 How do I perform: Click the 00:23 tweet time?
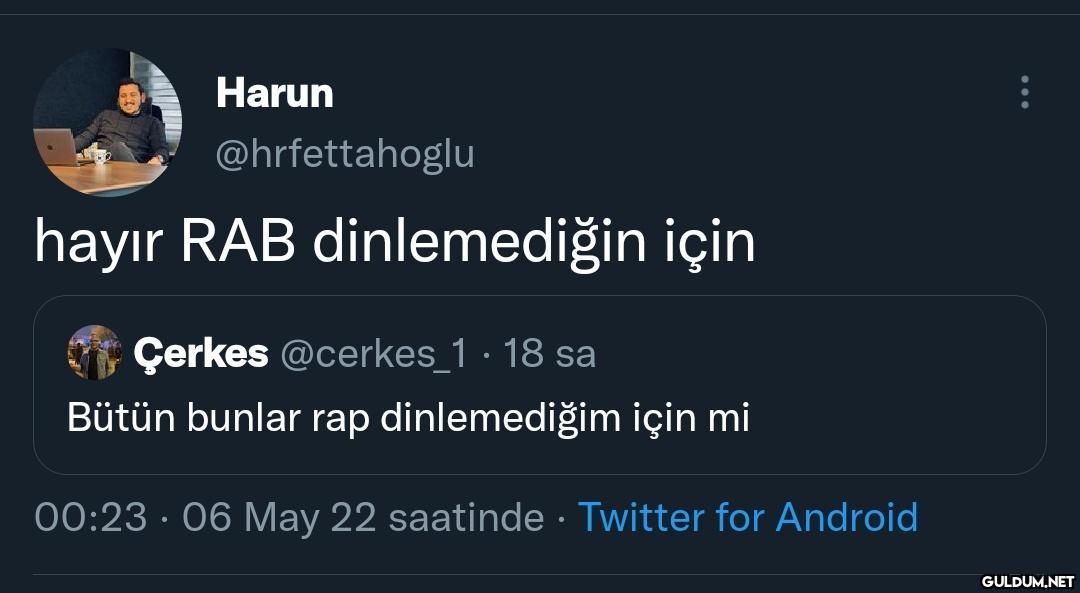[x=89, y=517]
